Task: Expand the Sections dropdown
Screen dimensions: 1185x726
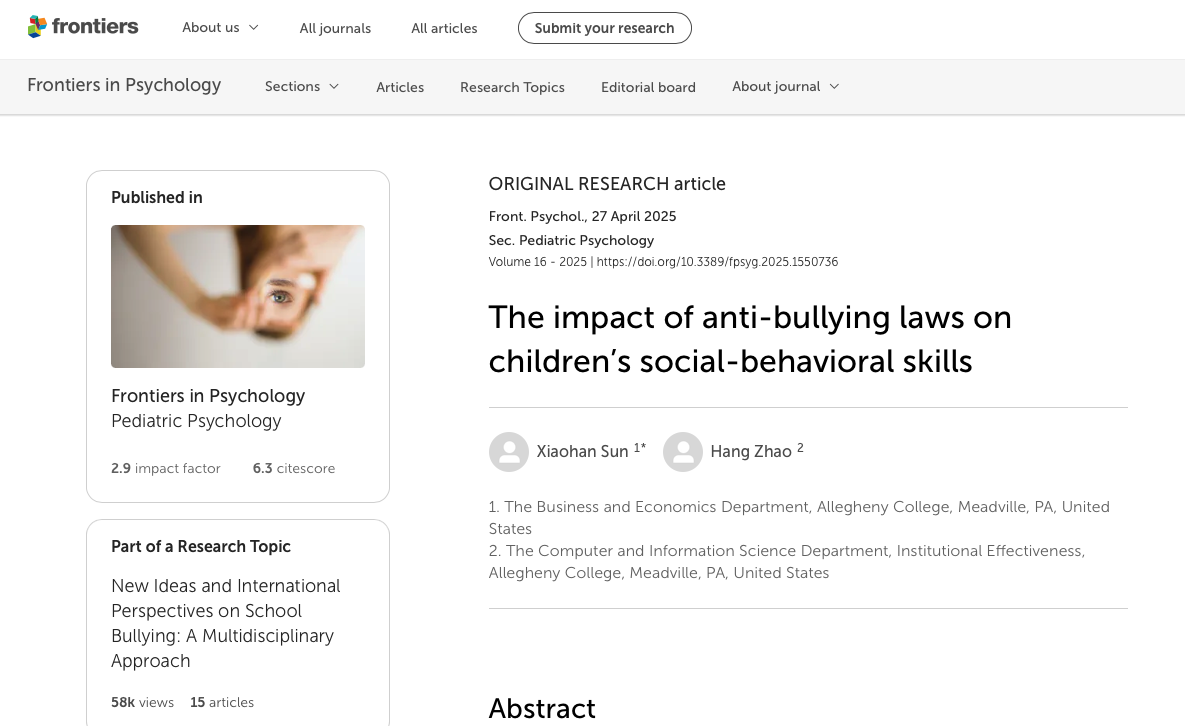Action: tap(302, 87)
